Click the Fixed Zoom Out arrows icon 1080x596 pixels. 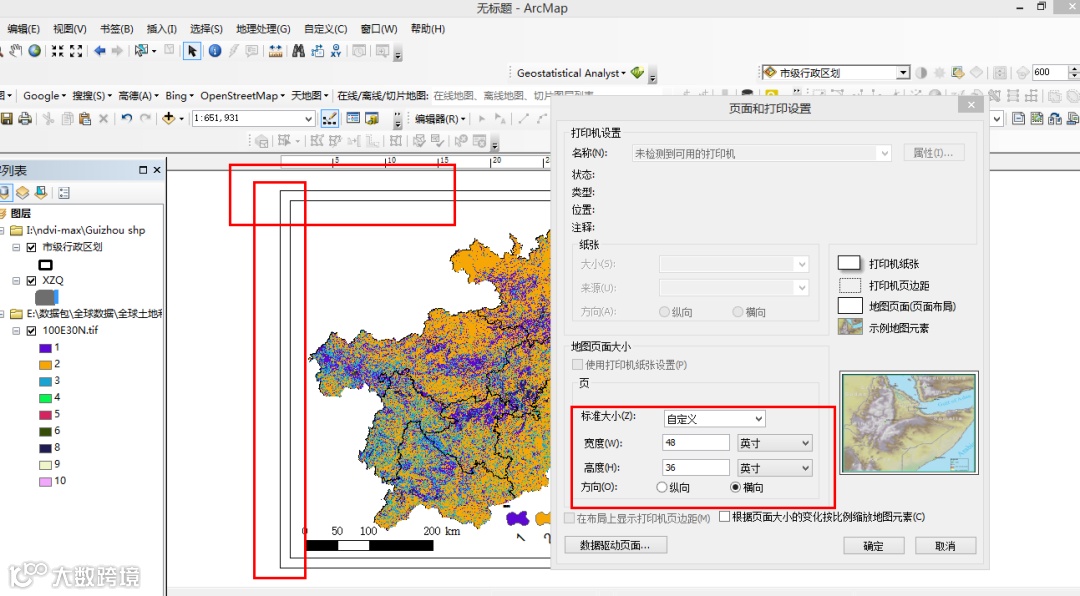(76, 51)
